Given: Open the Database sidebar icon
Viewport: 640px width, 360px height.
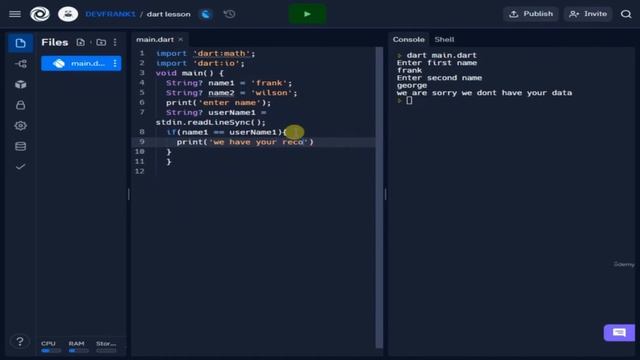Looking at the screenshot, I should tap(20, 146).
